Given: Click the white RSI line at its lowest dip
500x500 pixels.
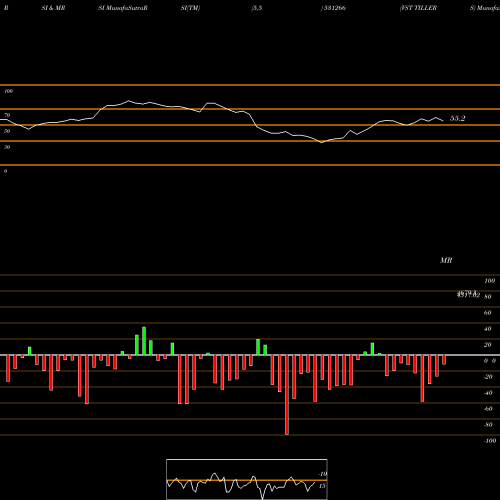Looking at the screenshot, I should pyautogui.click(x=322, y=142).
